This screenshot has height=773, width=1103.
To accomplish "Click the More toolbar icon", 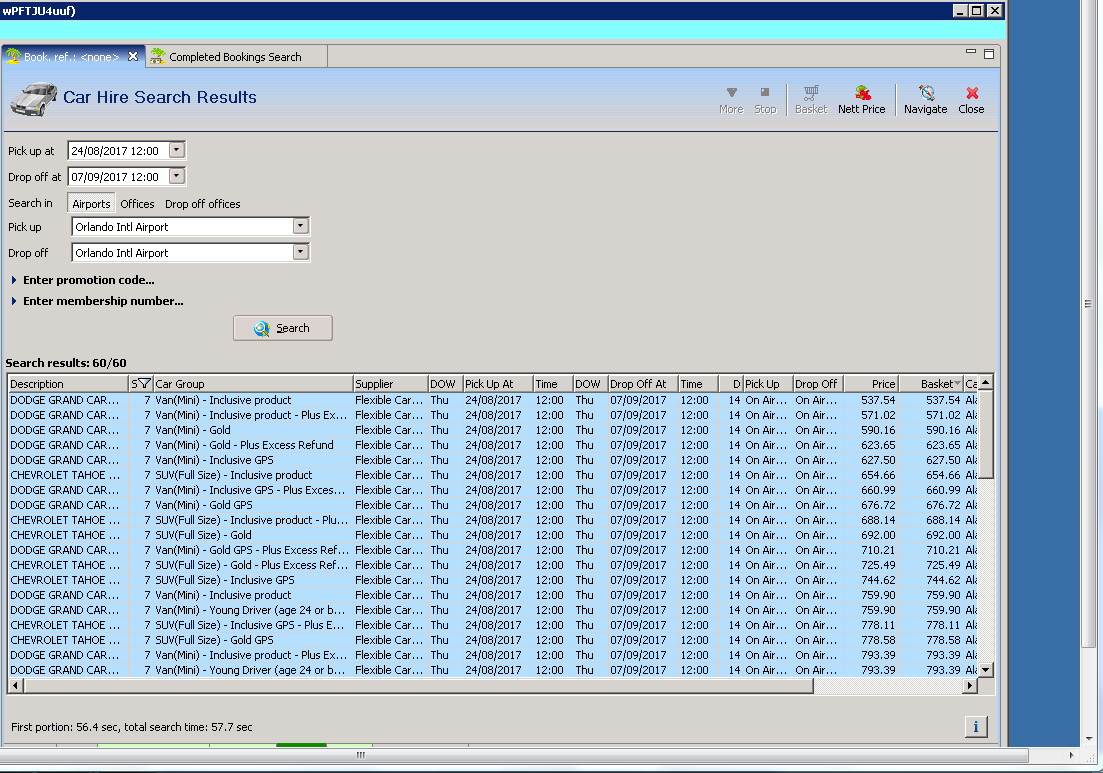I will click(731, 100).
